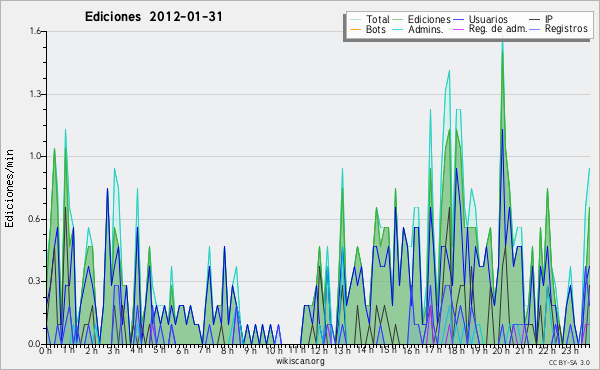Click the CC BY-SA 3.0 license text
Screen dimensions: 600x370
coord(569,363)
